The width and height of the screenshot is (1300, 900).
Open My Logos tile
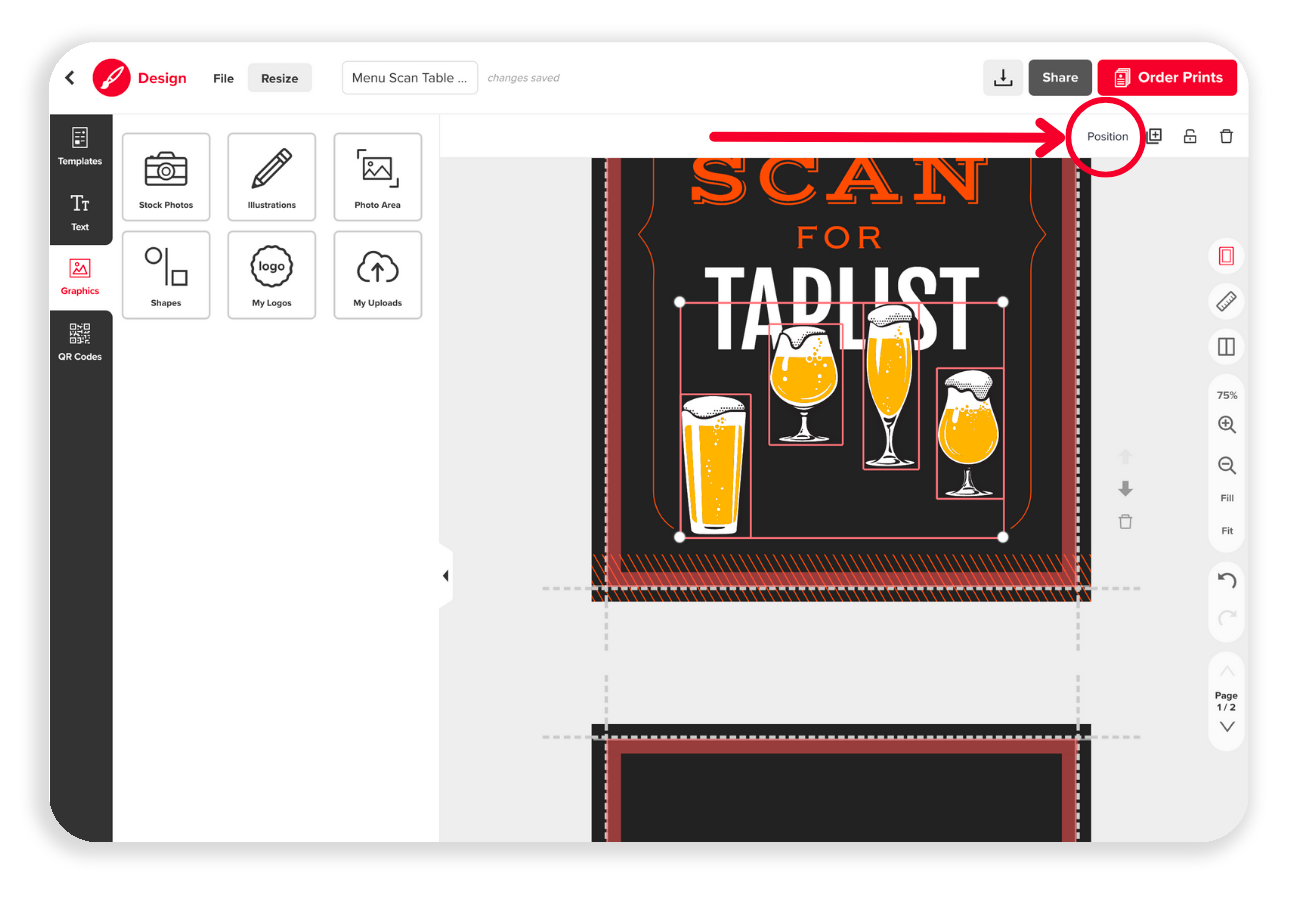272,275
